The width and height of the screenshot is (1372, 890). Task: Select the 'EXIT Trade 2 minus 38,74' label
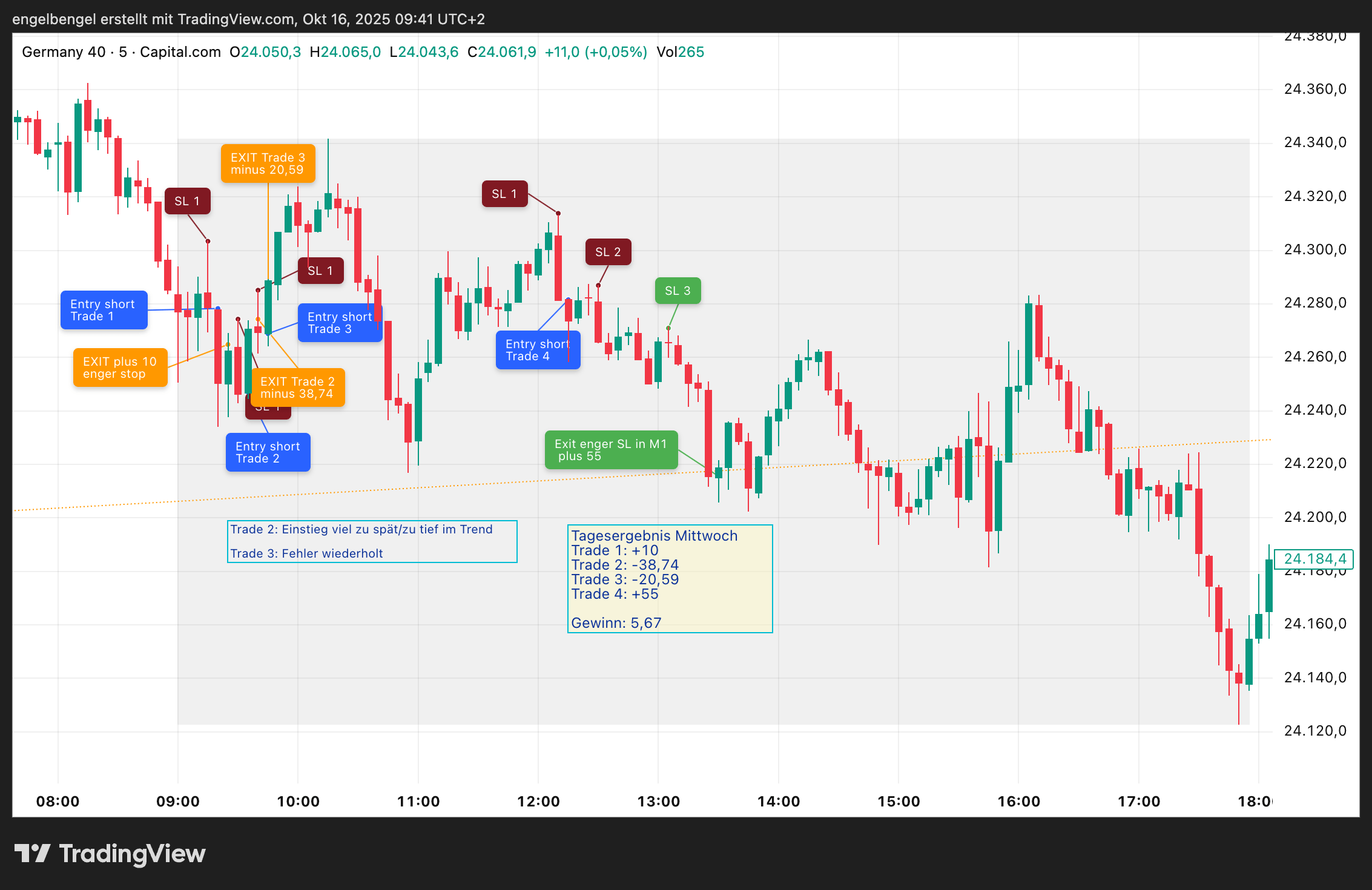pos(297,387)
